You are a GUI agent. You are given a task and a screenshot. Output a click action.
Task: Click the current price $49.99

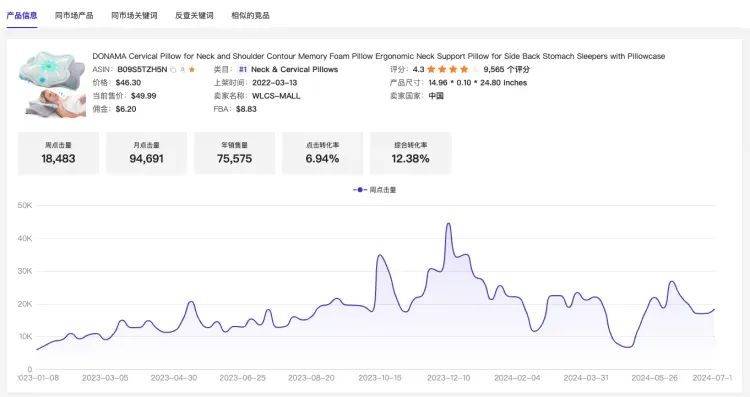(143, 96)
